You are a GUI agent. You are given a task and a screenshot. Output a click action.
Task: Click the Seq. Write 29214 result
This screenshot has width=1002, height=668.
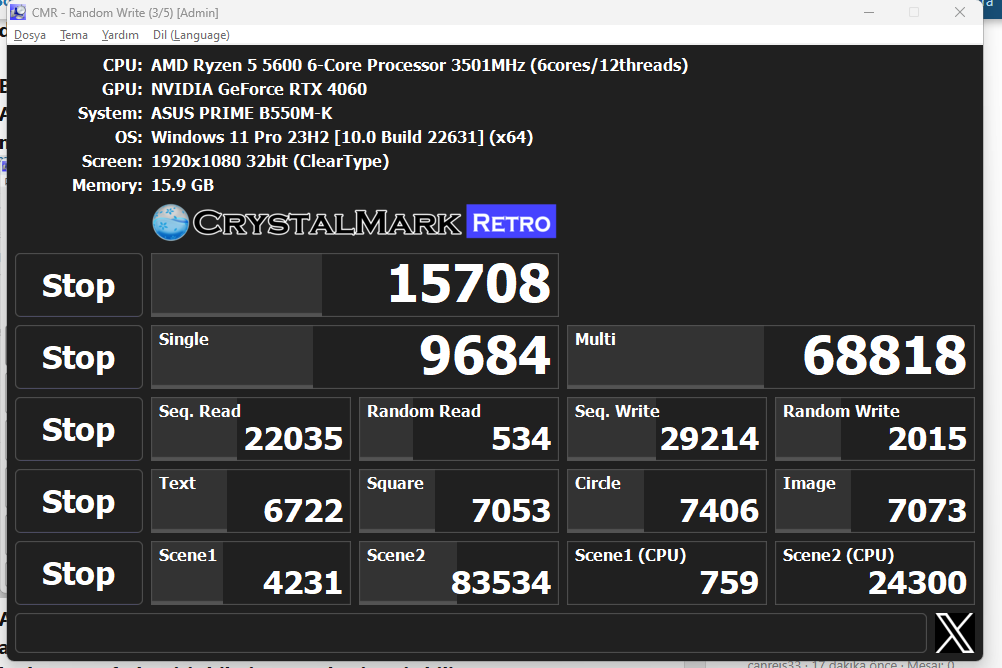[667, 430]
